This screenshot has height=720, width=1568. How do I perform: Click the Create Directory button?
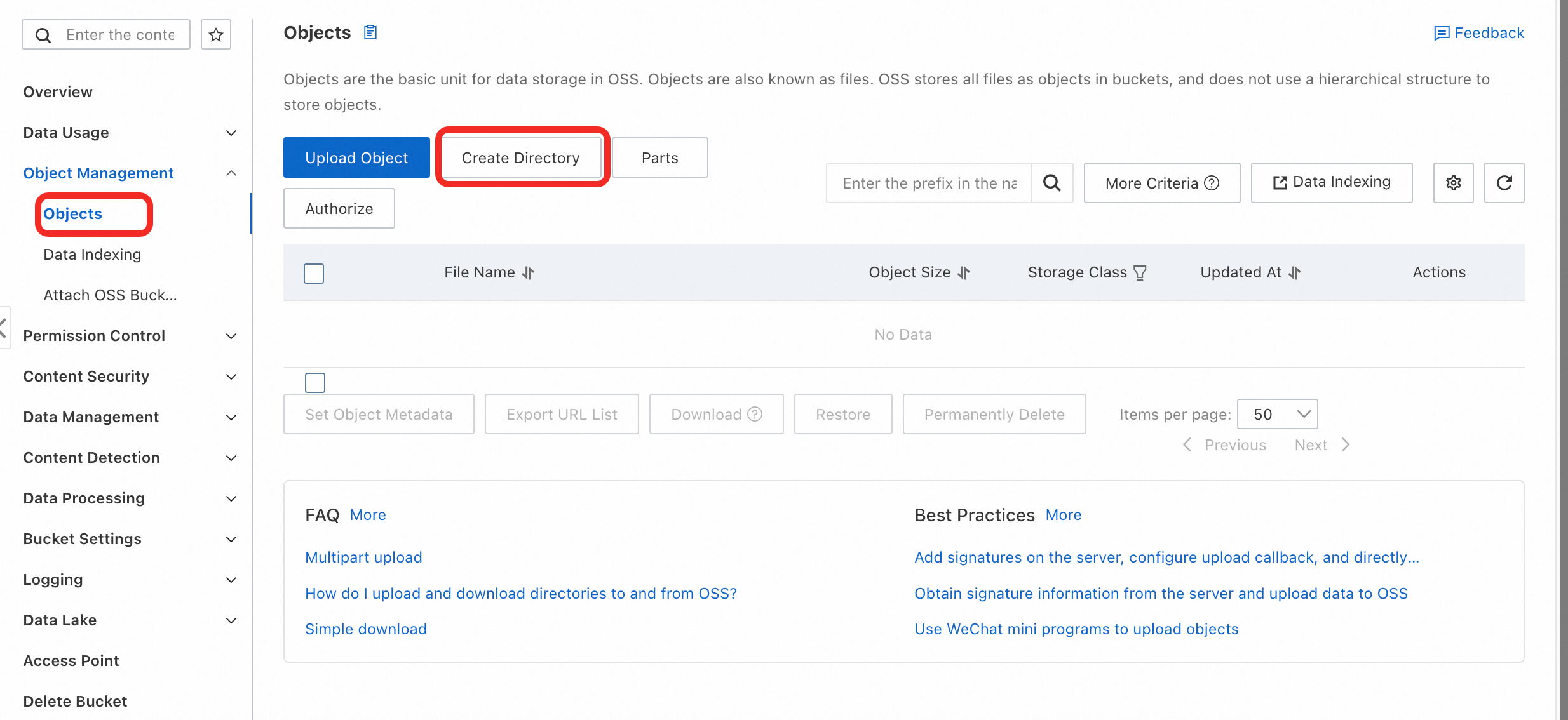(520, 157)
